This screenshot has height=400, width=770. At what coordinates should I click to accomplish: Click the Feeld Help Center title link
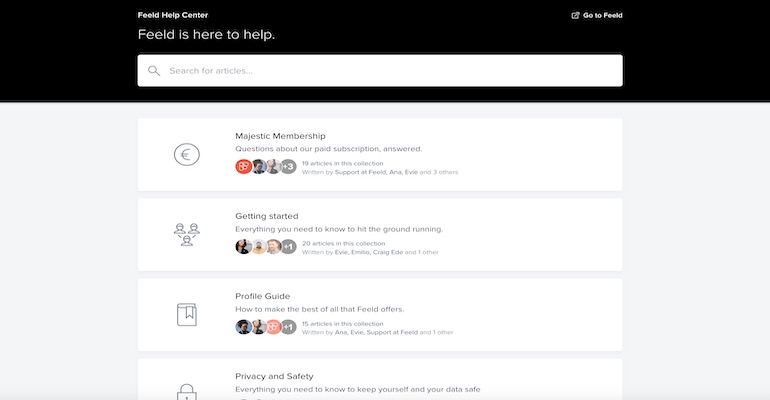pos(173,15)
